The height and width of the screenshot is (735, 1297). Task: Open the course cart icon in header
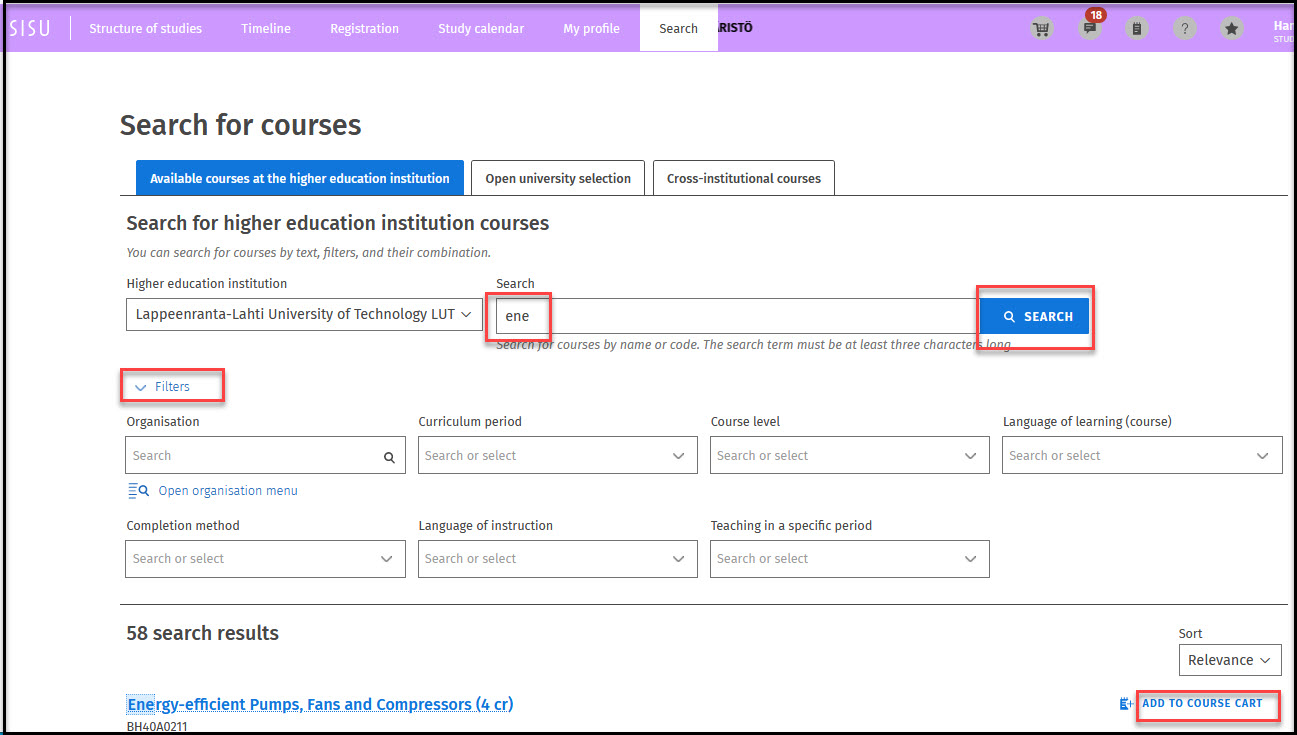(1042, 29)
